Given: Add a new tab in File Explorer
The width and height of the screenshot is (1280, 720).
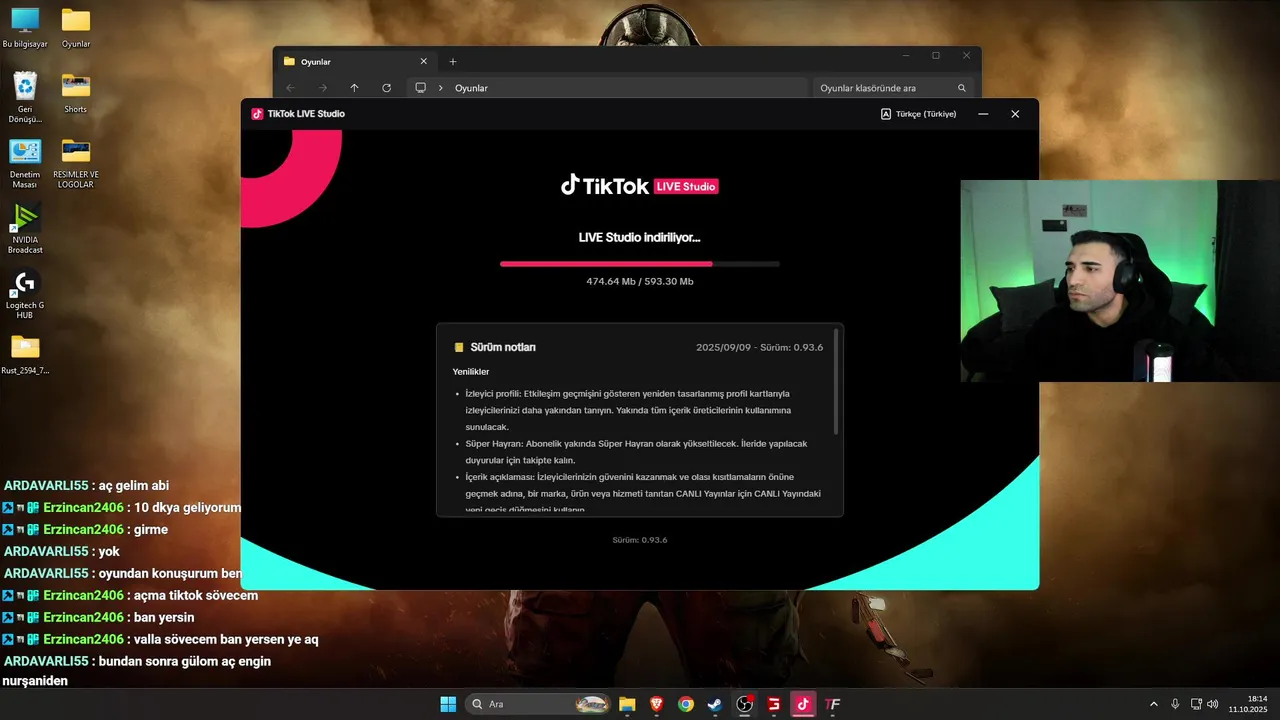Looking at the screenshot, I should (x=452, y=62).
